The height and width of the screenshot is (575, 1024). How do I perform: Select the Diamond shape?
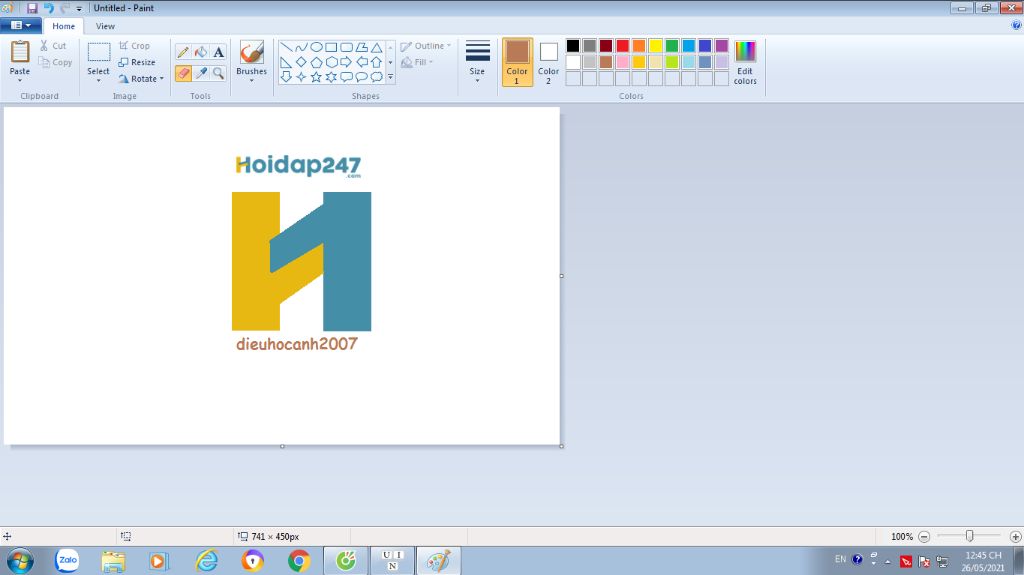point(301,62)
